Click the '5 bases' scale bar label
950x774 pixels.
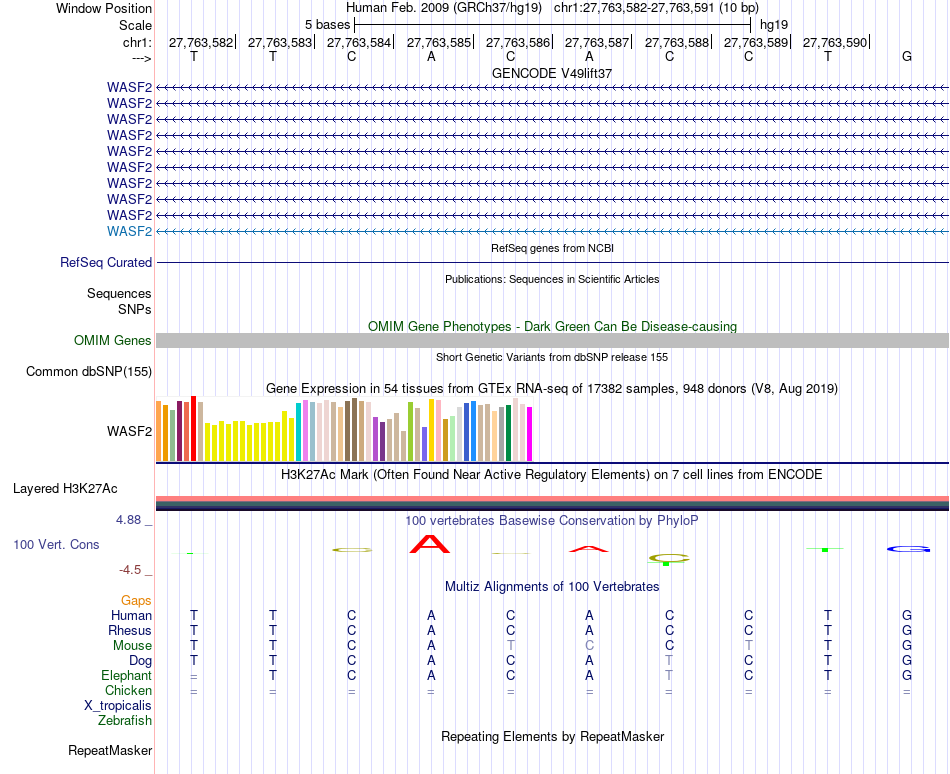click(327, 25)
